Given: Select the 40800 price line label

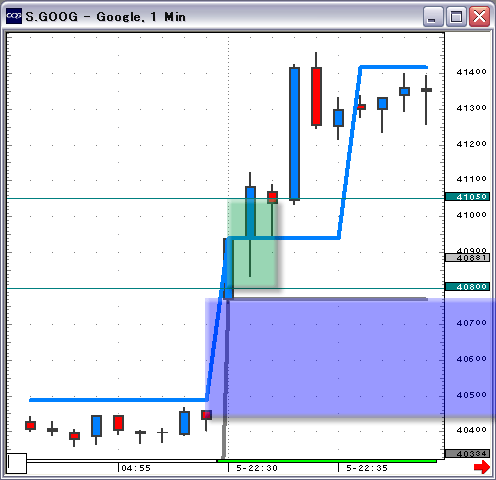Looking at the screenshot, I should (467, 287).
